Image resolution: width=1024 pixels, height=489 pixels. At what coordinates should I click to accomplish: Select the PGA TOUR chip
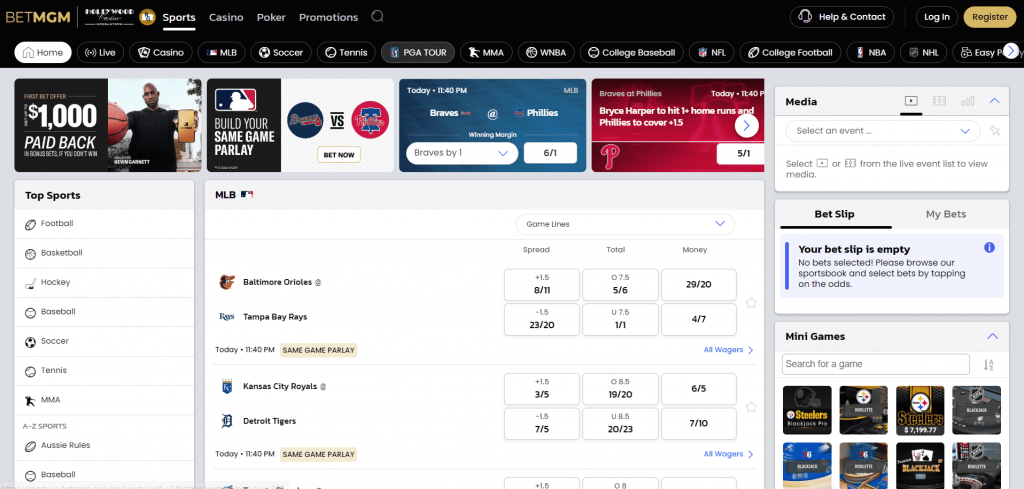pos(418,52)
